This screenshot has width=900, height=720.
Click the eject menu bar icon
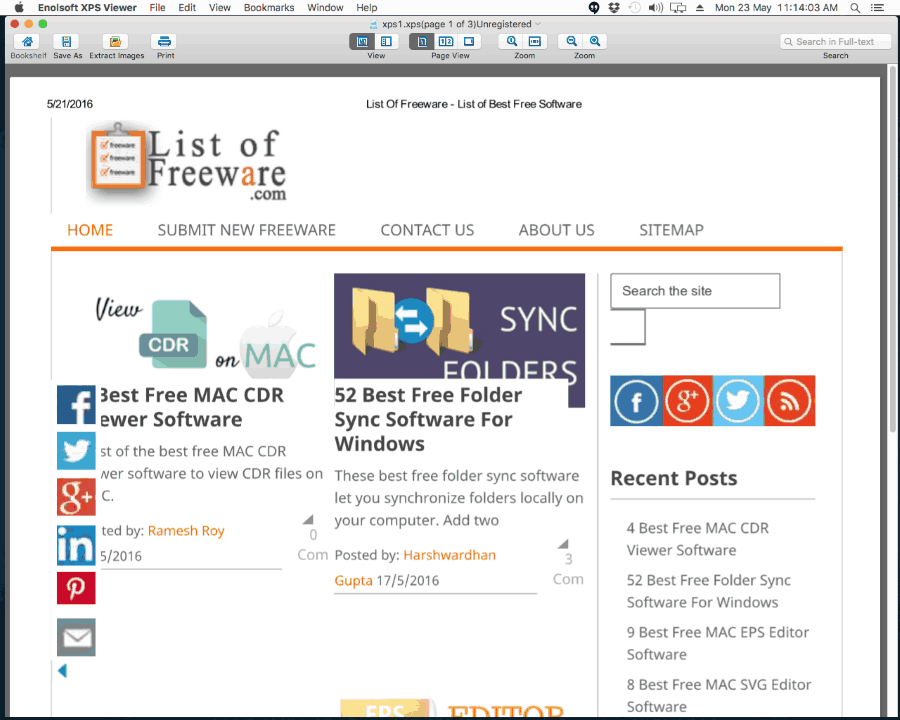pos(700,7)
